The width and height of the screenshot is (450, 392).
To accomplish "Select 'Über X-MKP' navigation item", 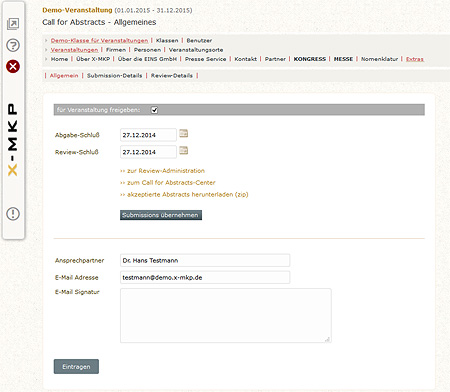I will click(x=93, y=59).
